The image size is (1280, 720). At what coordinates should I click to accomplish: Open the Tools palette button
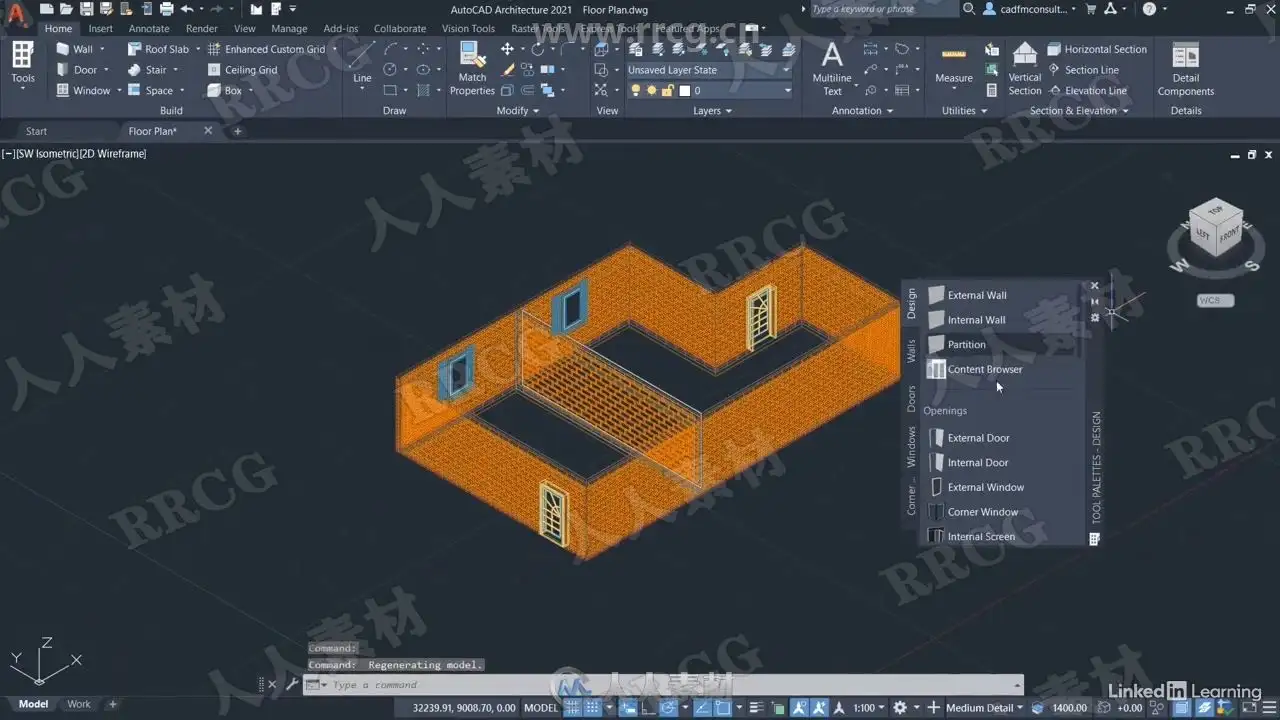pyautogui.click(x=22, y=66)
